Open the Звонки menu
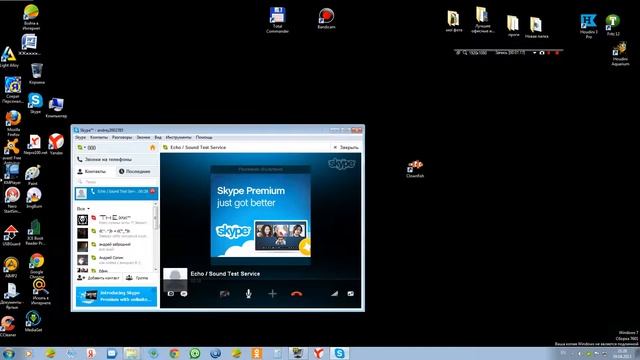Image resolution: width=640 pixels, height=360 pixels. pos(143,138)
